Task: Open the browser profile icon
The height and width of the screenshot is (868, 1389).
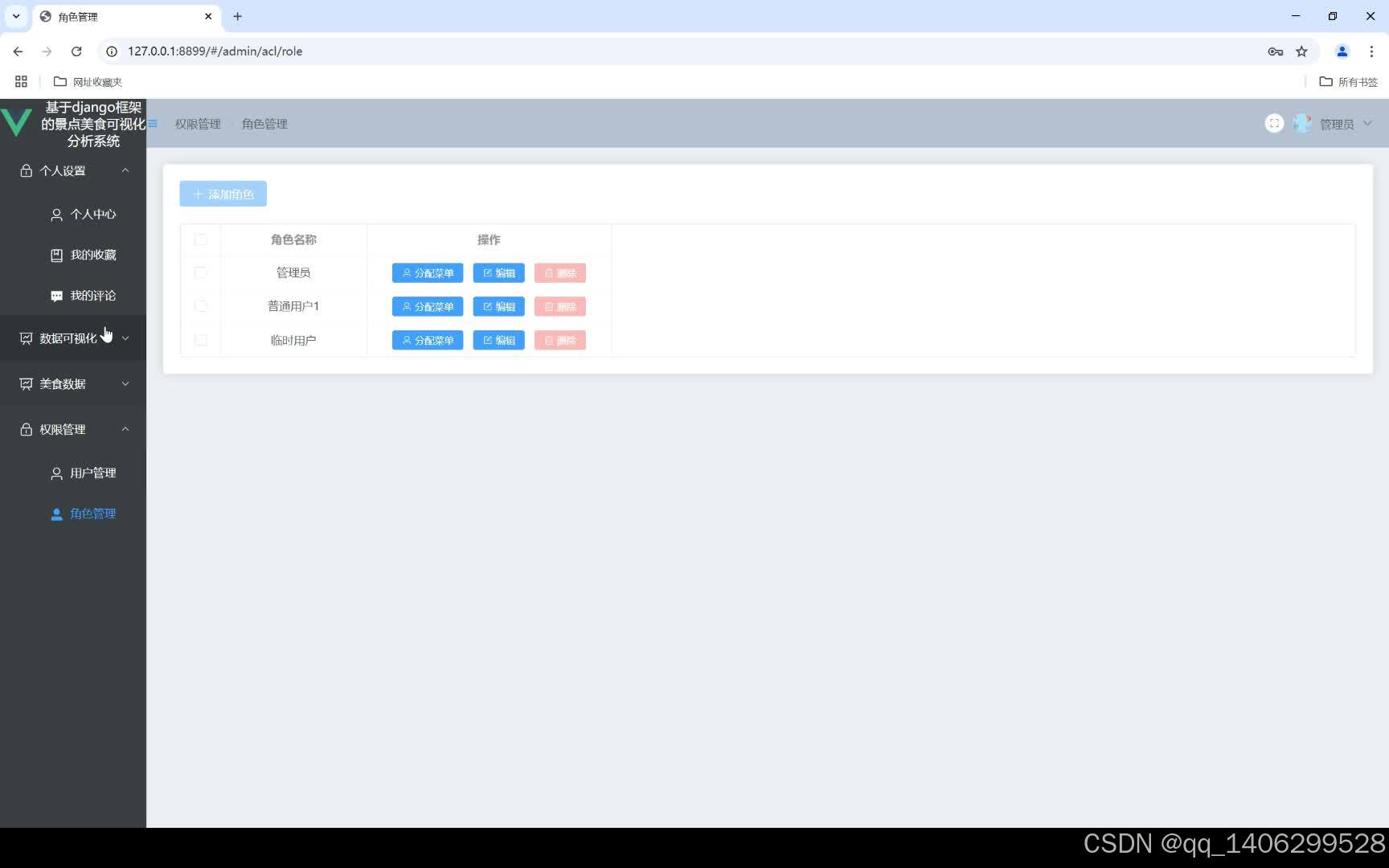Action: [1342, 51]
